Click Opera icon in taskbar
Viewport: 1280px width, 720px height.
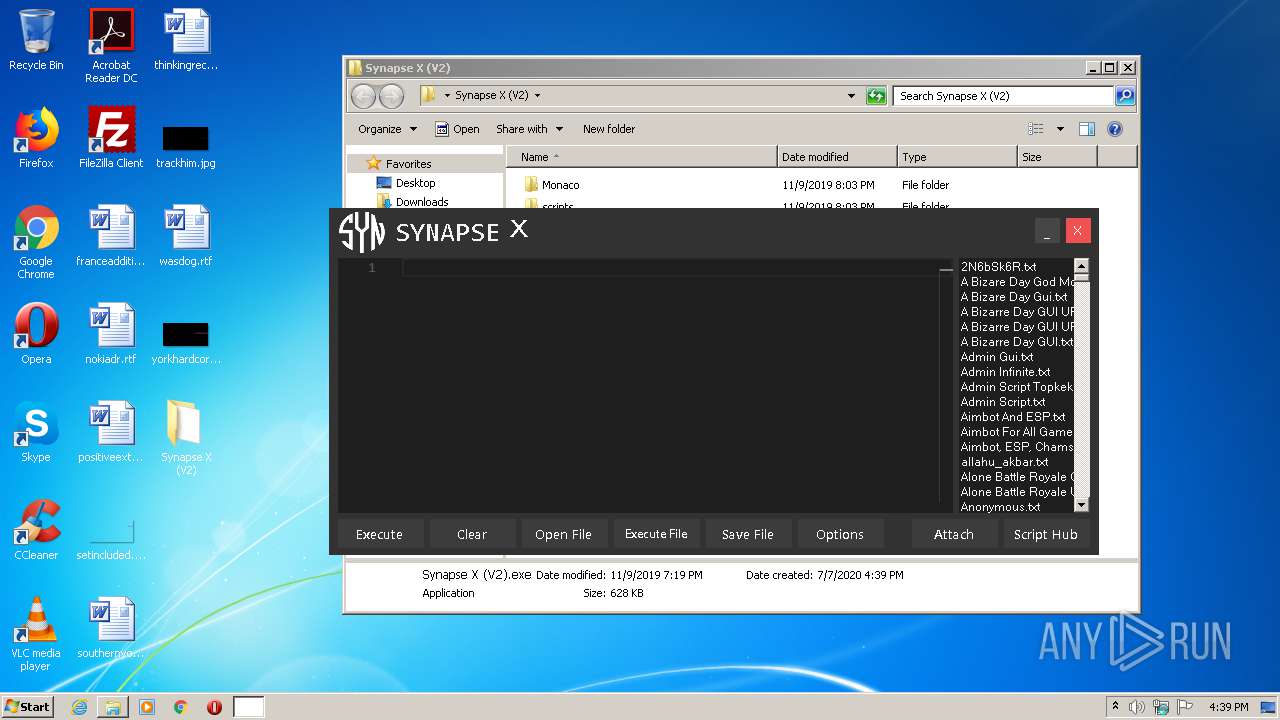214,707
